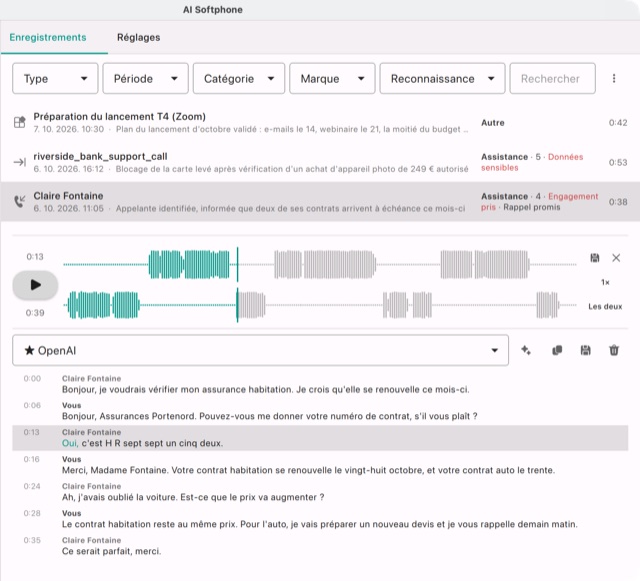Viewport: 640px width, 581px height.
Task: Click the upper waveform track to seek
Action: pos(320,265)
